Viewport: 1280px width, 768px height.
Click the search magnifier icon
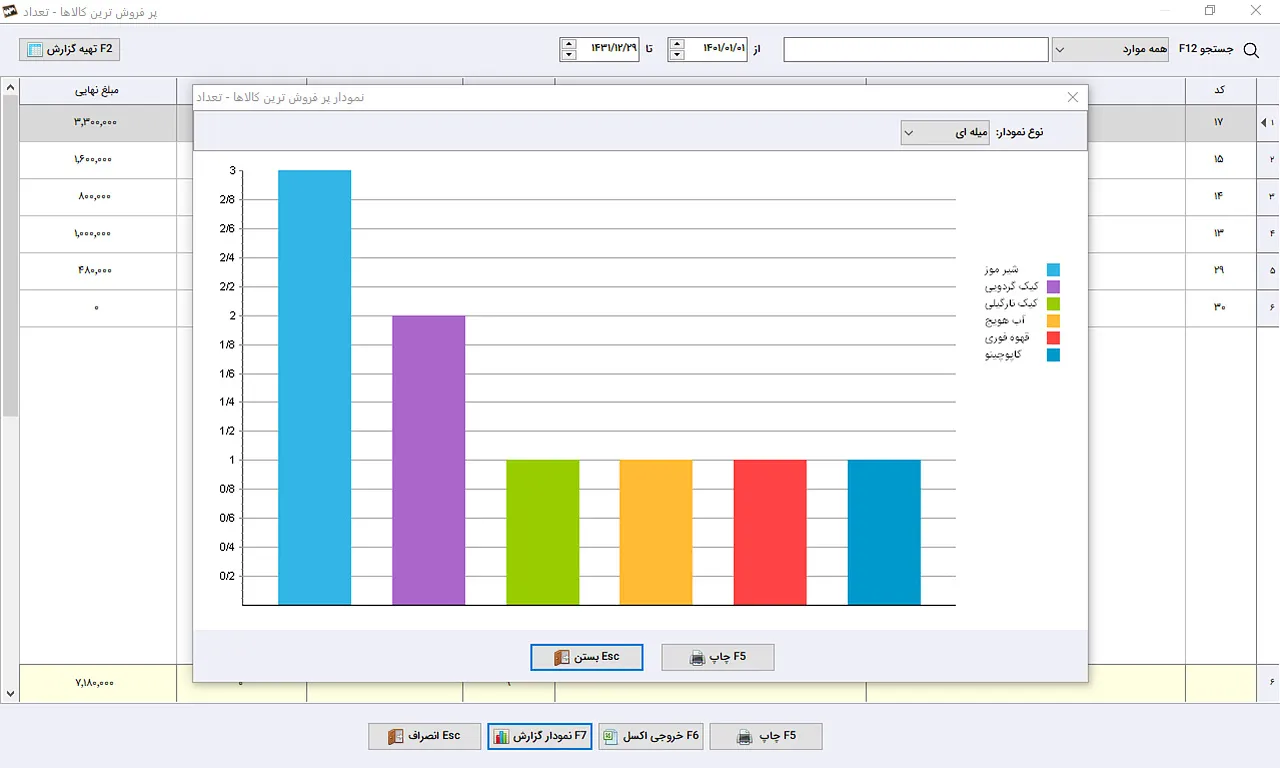tap(1251, 49)
